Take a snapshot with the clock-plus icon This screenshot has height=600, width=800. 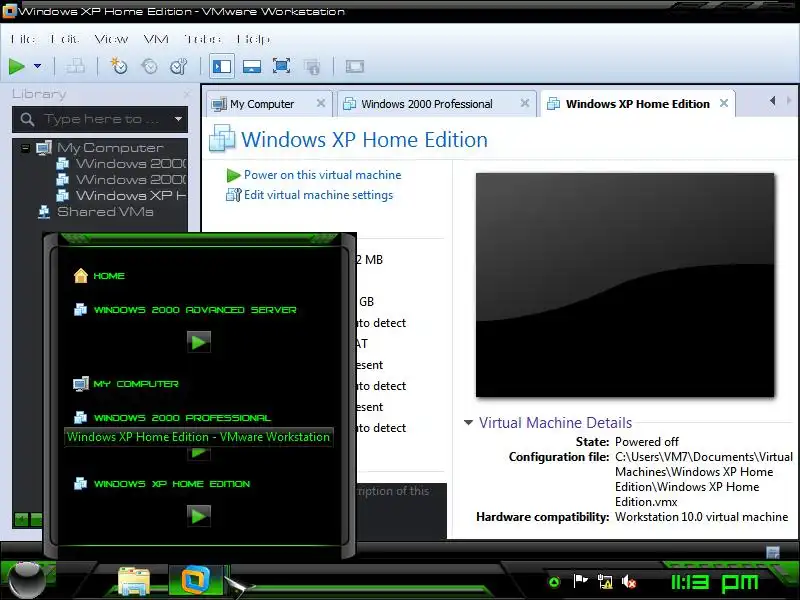[x=119, y=66]
